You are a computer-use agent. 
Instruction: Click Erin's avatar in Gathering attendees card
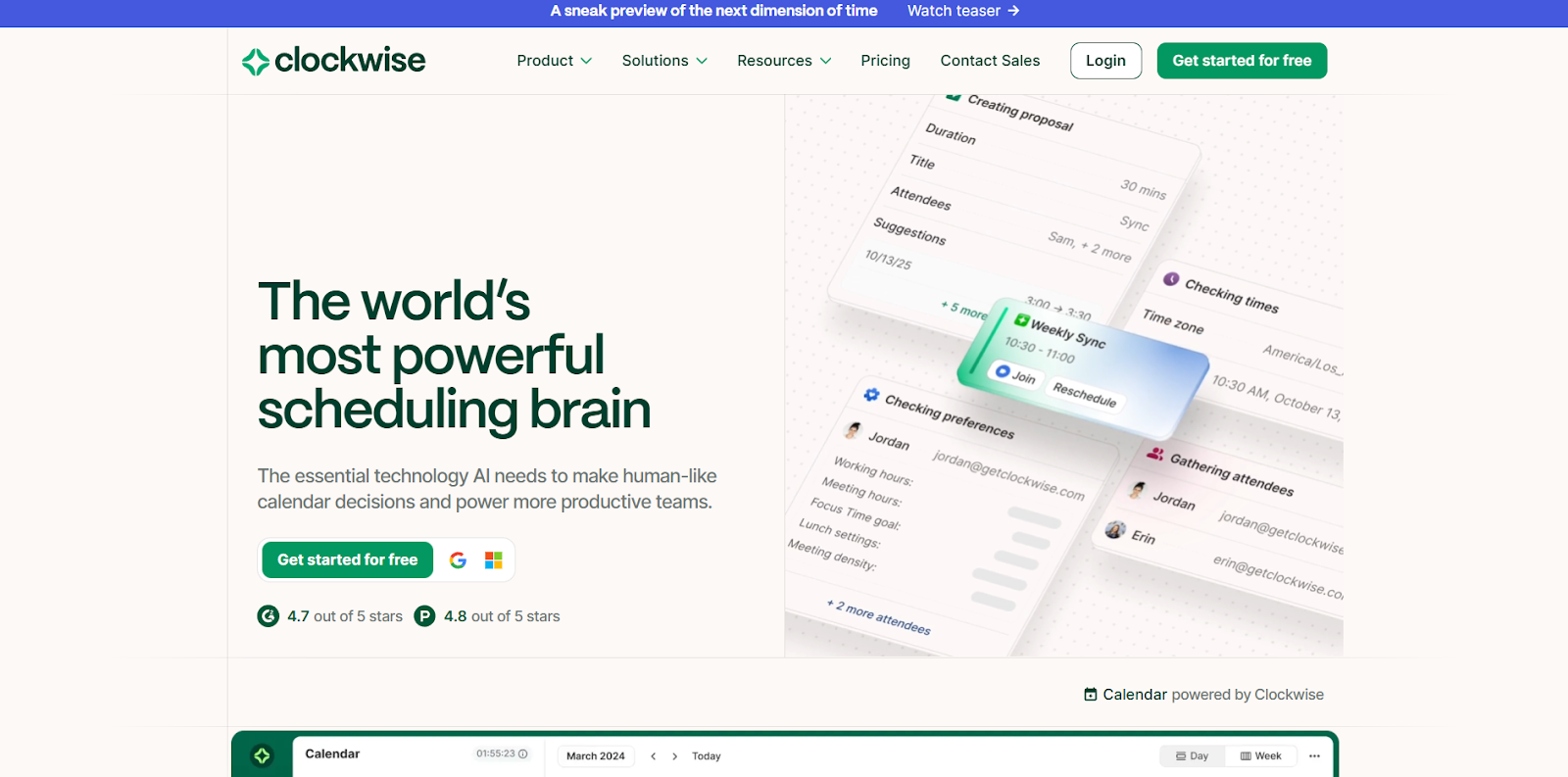tap(1115, 530)
